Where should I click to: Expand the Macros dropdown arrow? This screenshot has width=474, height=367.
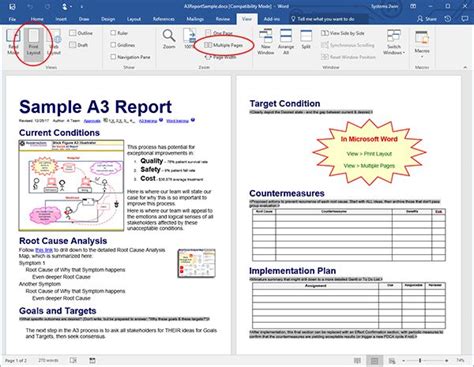(422, 56)
